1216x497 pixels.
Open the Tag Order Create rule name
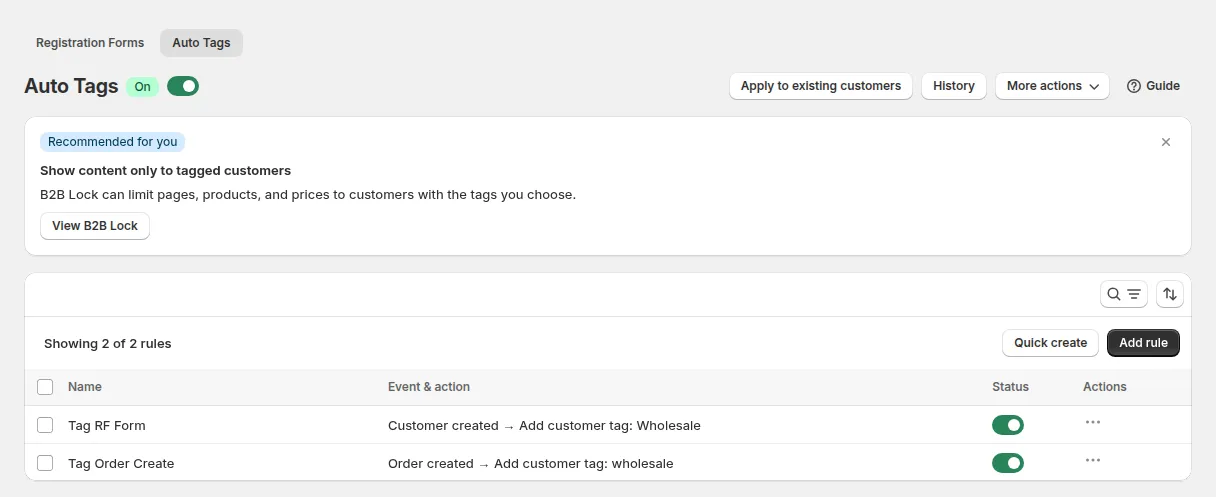point(121,463)
